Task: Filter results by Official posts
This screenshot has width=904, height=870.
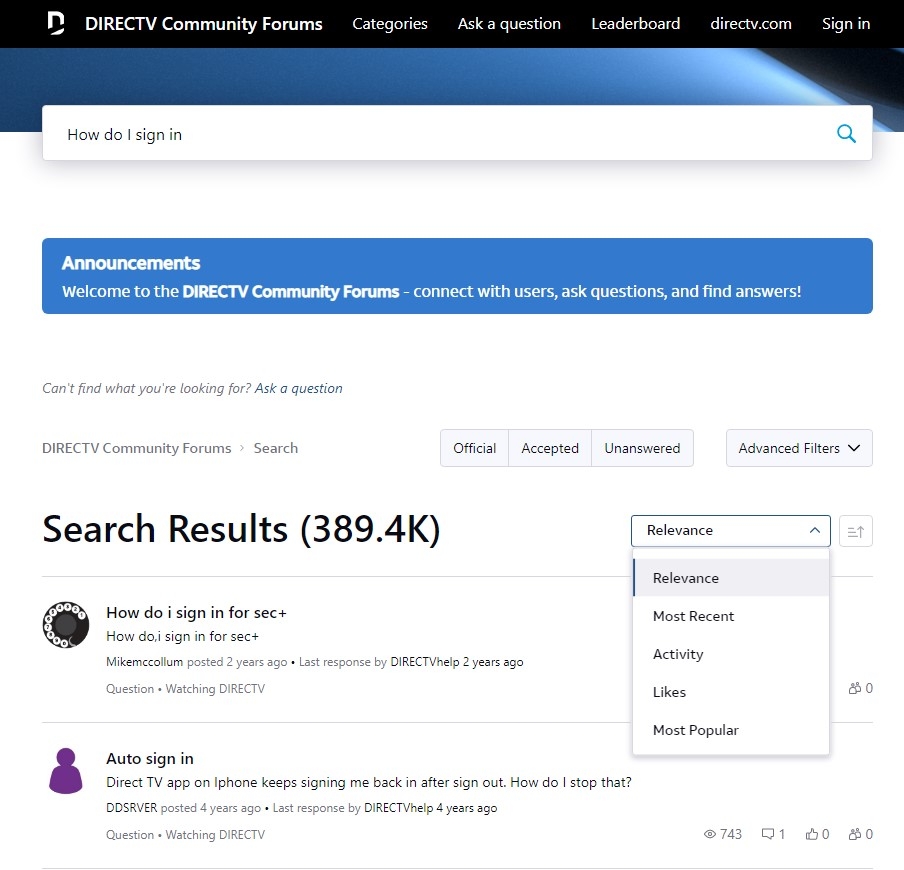Action: 474,448
